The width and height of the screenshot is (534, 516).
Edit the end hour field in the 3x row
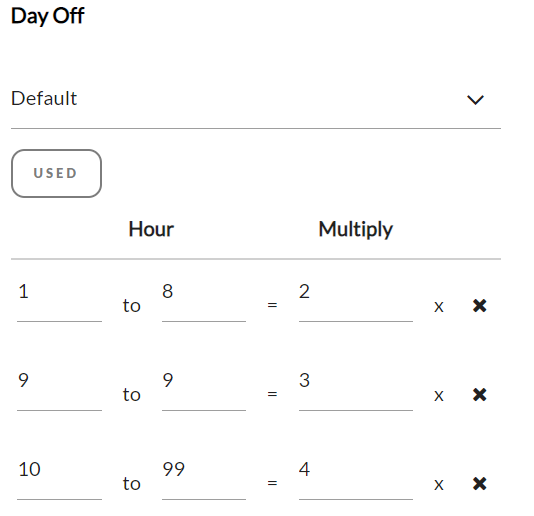204,388
